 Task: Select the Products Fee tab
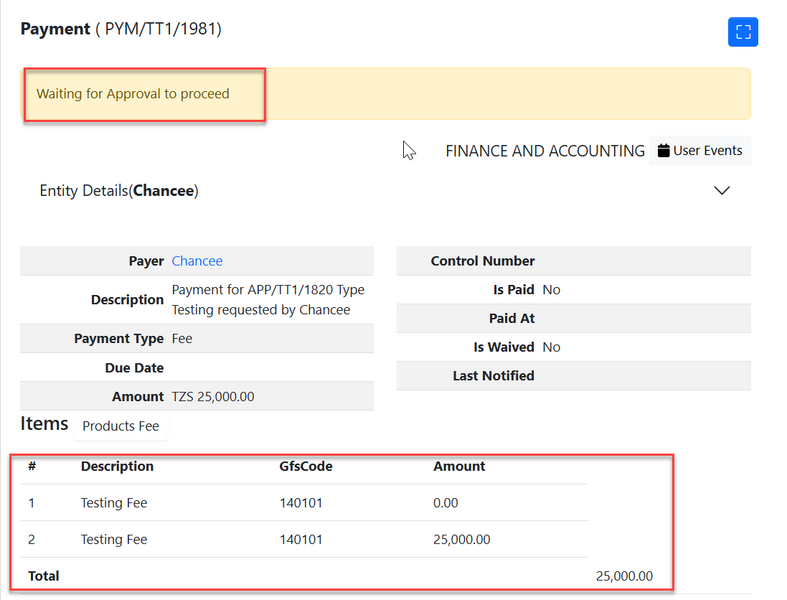(120, 426)
